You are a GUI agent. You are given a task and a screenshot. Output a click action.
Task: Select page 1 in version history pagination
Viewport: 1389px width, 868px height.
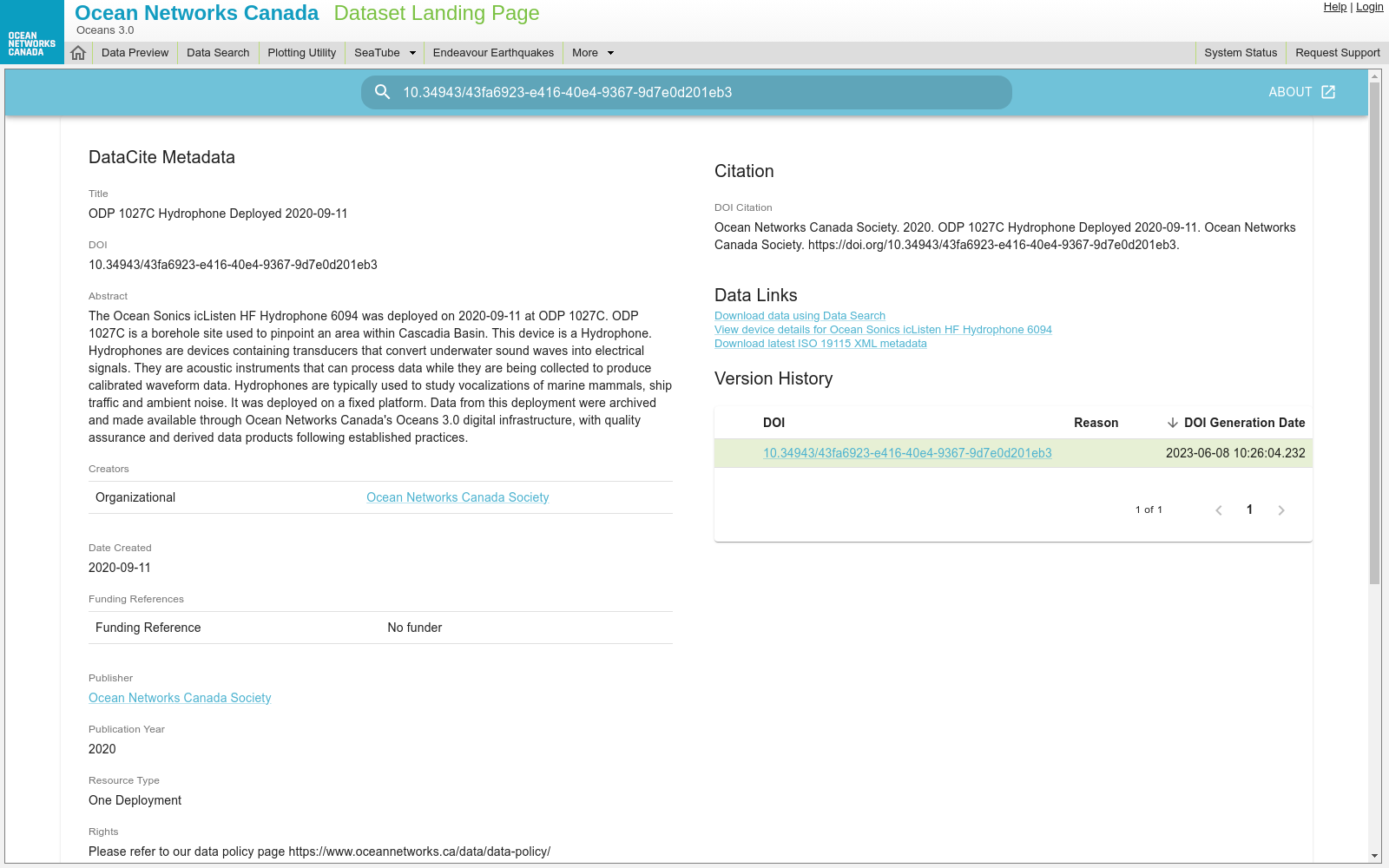click(x=1250, y=510)
